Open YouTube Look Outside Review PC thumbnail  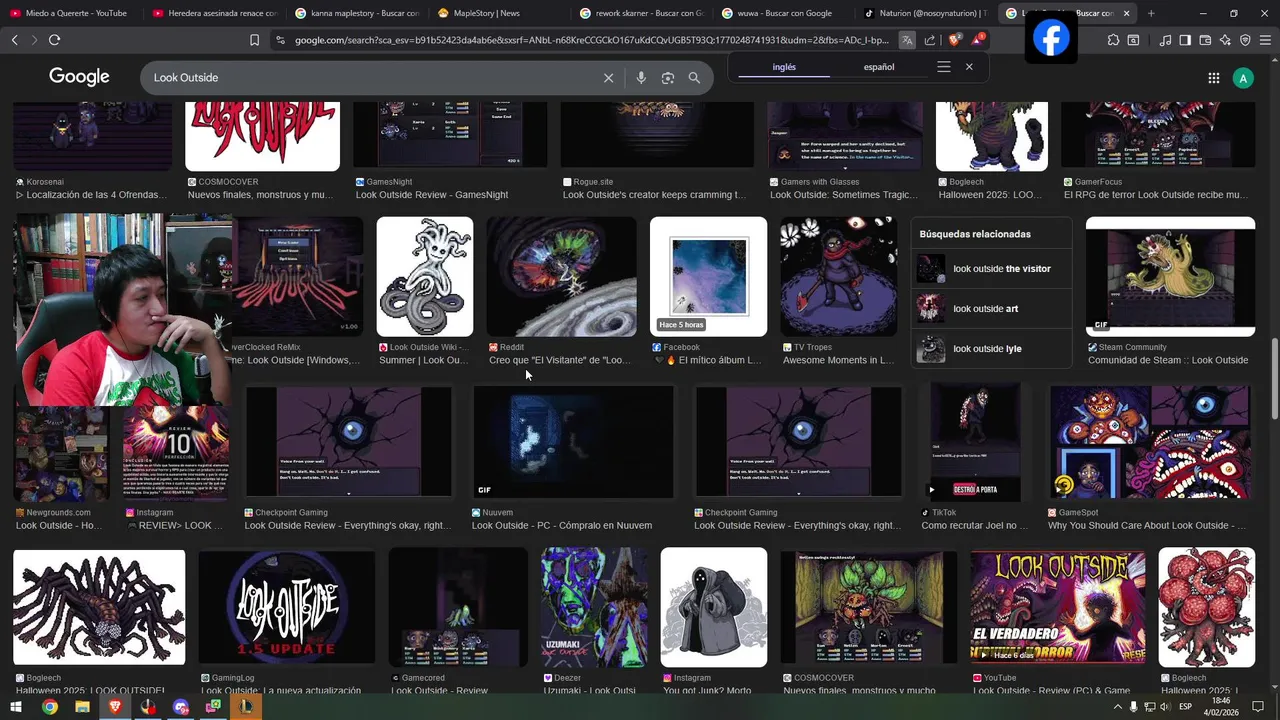(1058, 606)
